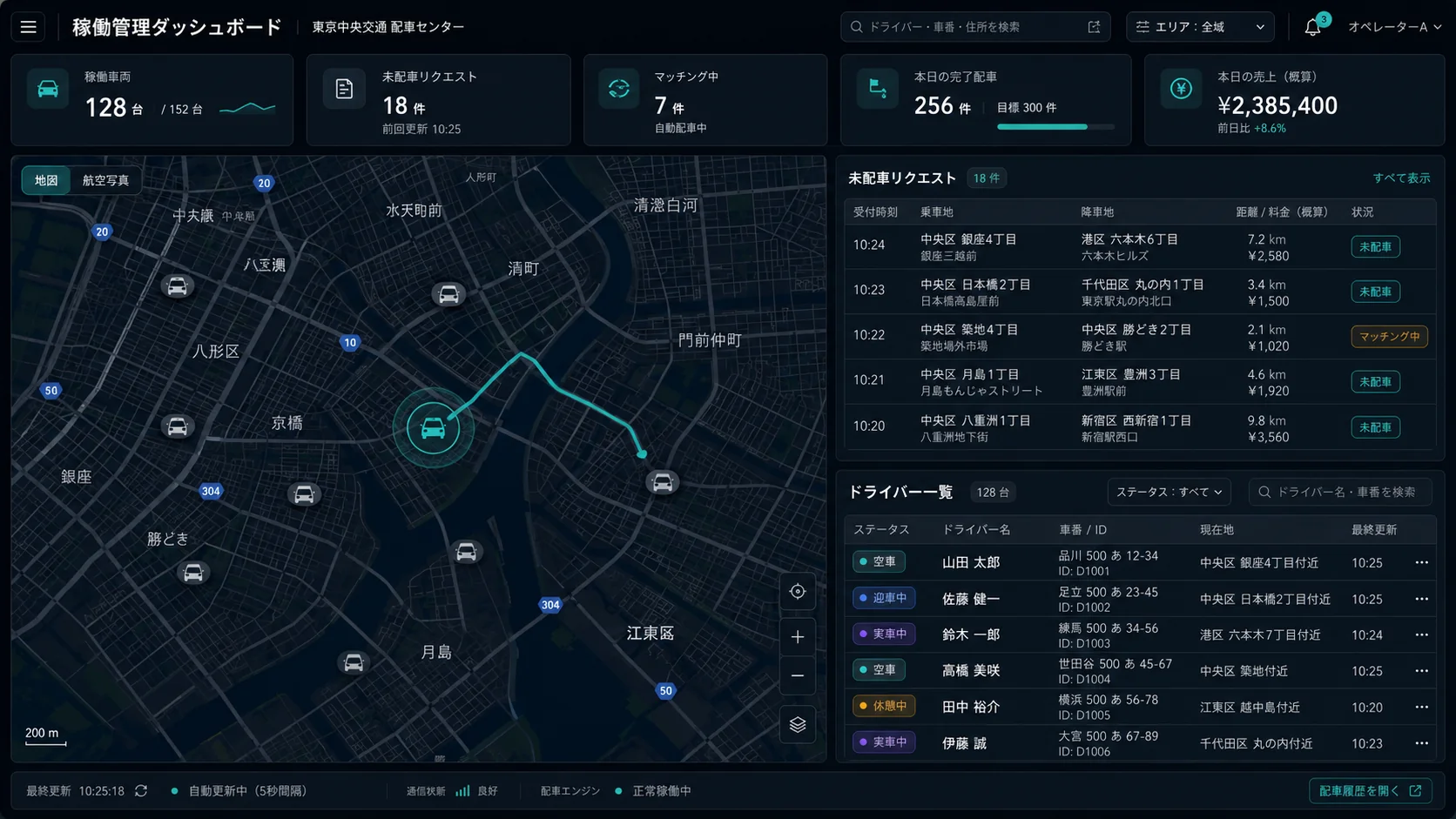Click the 実車中 status badge for 伊藤 誠
The image size is (1456, 819).
pyautogui.click(x=883, y=742)
